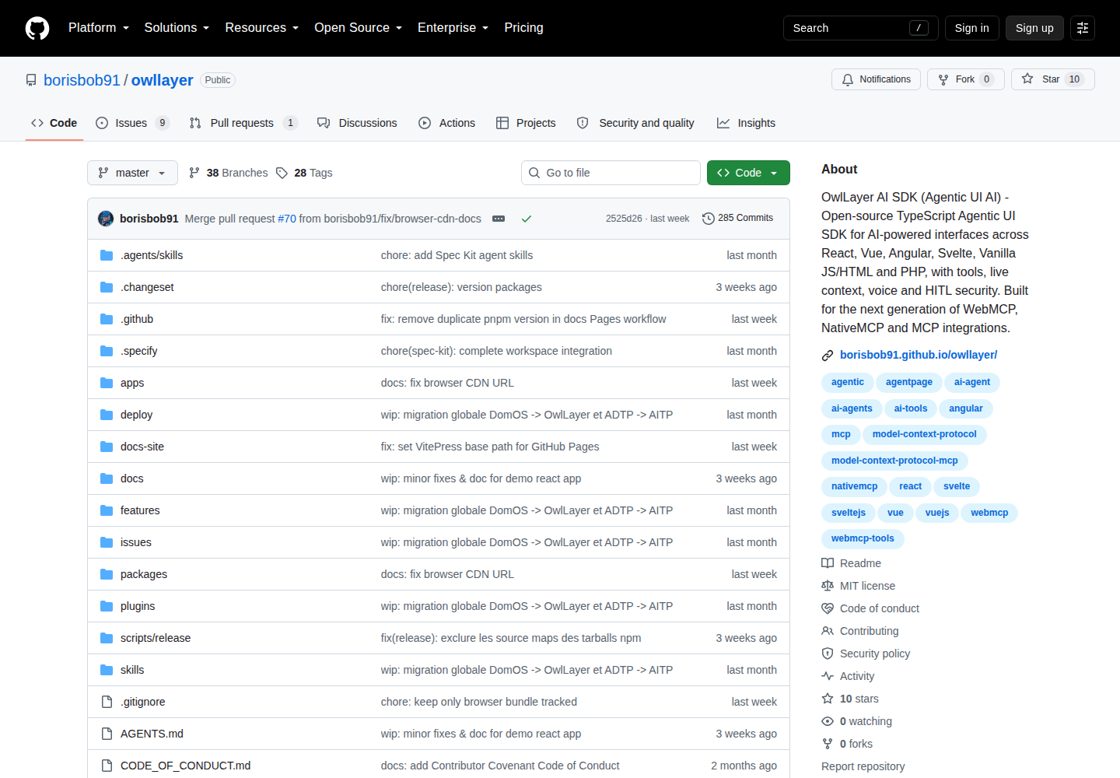Open the Solutions dropdown menu
1120x778 pixels.
(176, 28)
